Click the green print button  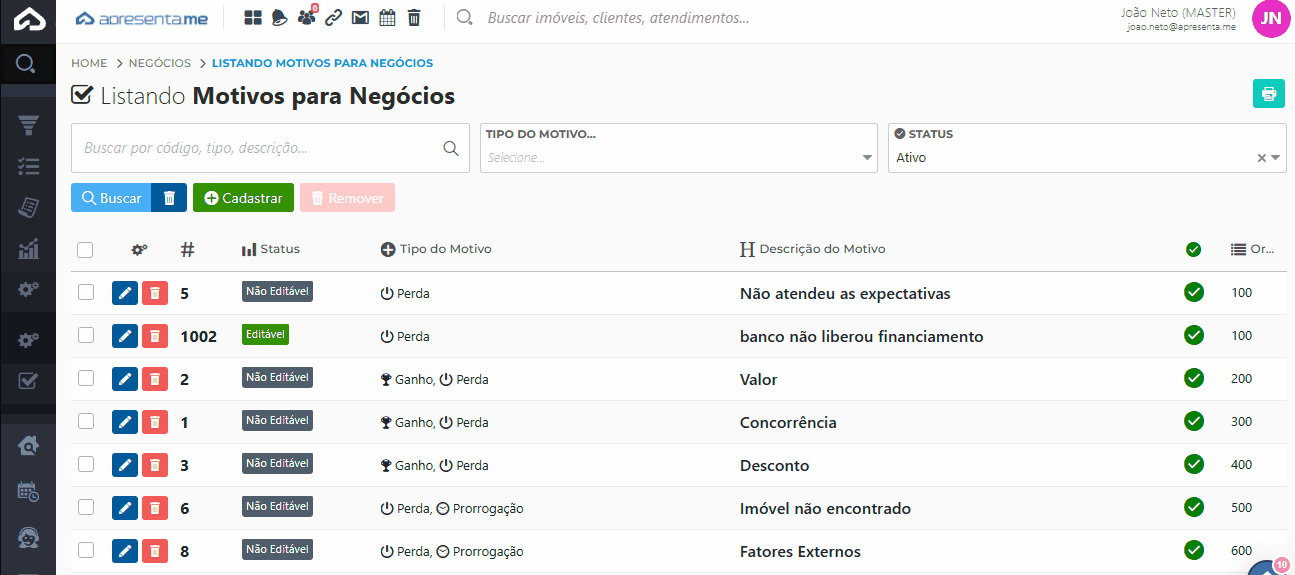[x=1268, y=94]
